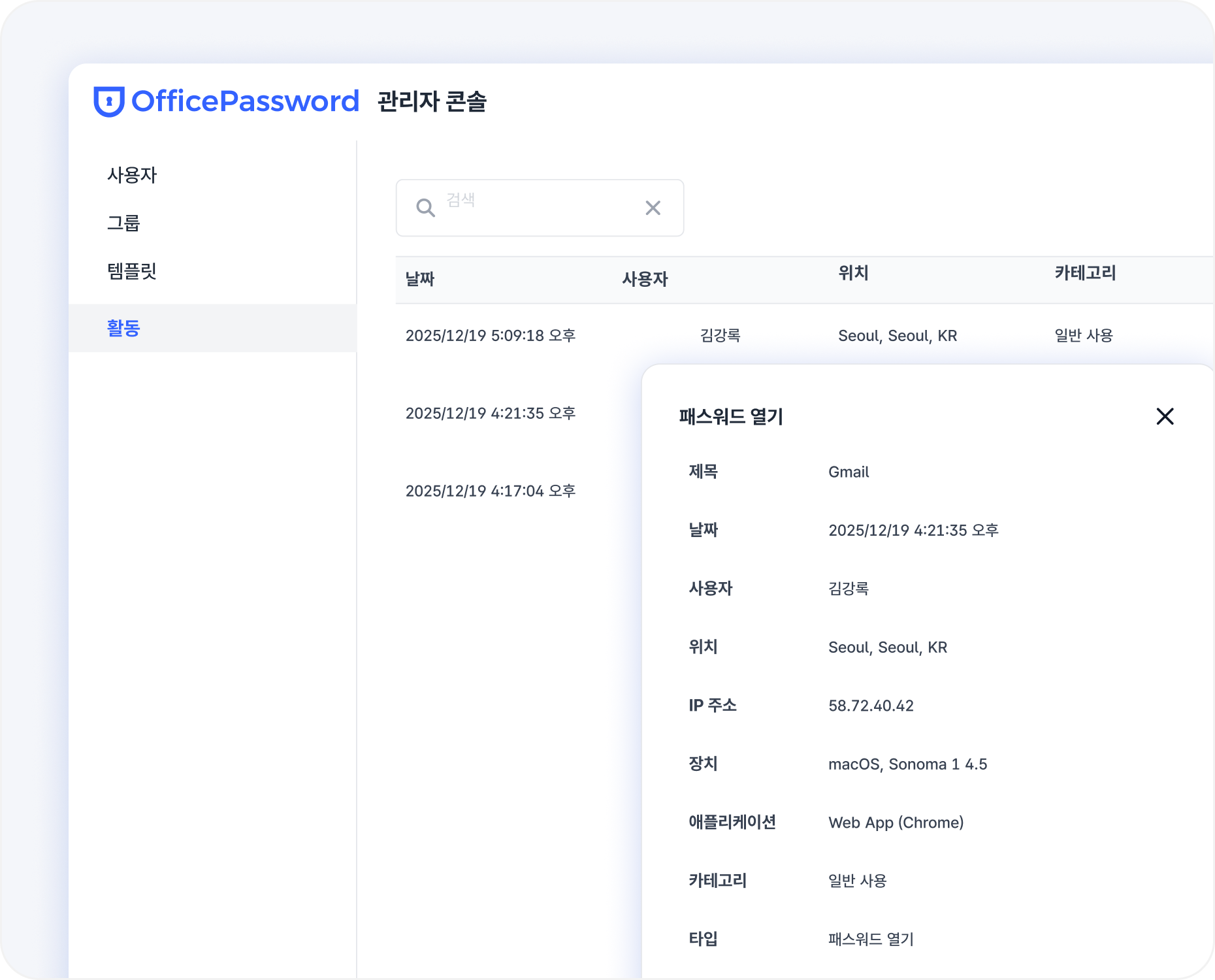Click the magnifier search icon
Image resolution: width=1215 pixels, height=980 pixels.
[425, 208]
